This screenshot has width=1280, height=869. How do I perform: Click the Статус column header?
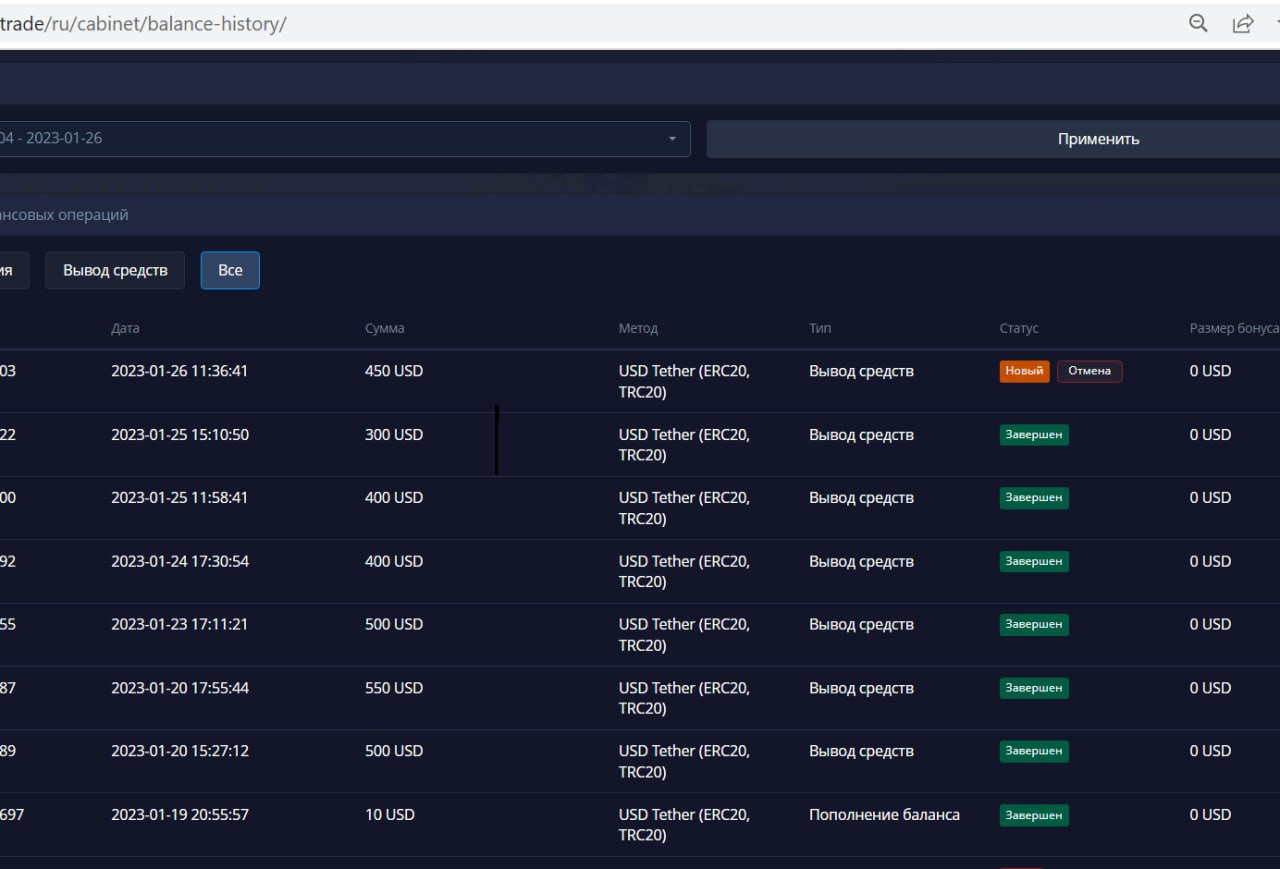coord(1019,328)
